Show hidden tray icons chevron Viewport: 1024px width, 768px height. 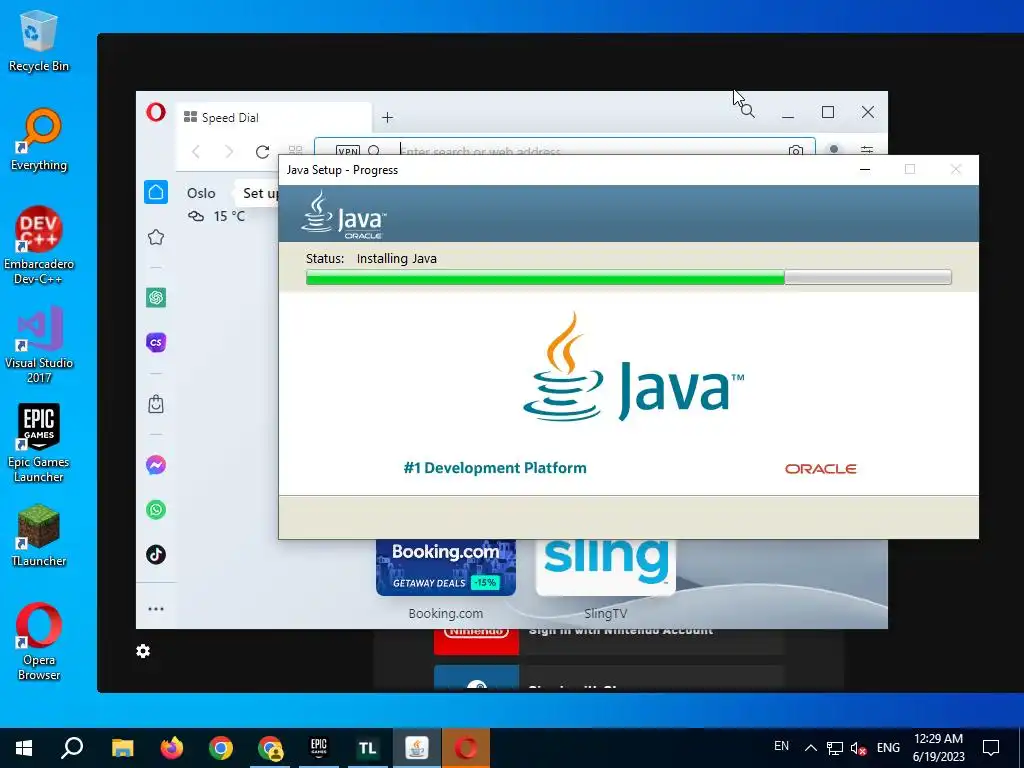click(x=810, y=748)
